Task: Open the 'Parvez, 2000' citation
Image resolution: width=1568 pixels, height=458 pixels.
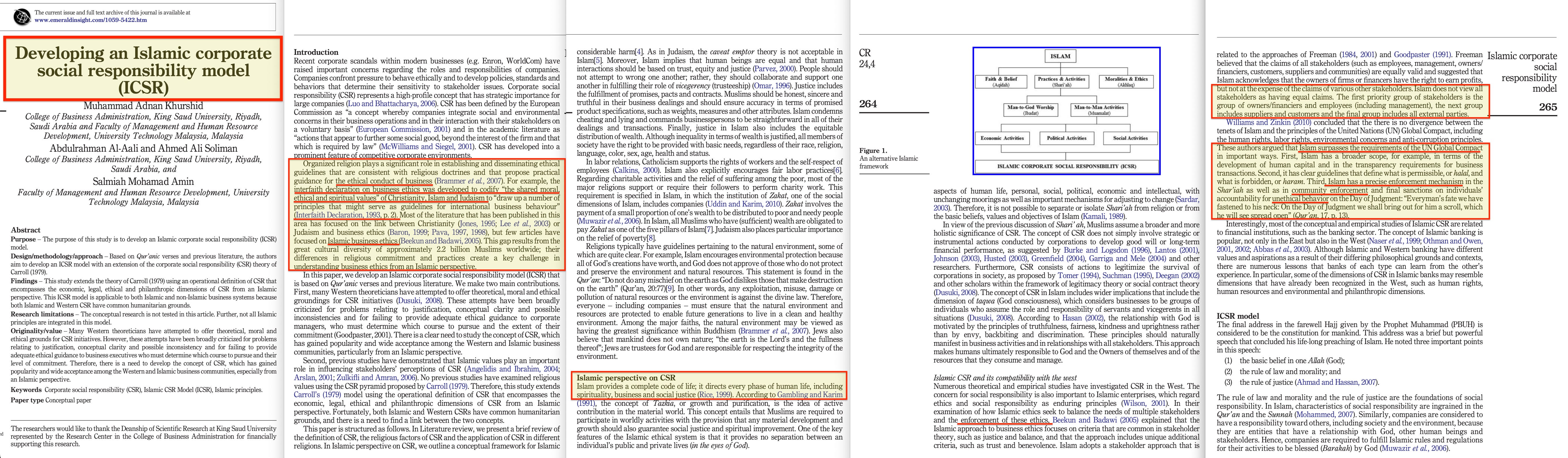Action: tap(774, 69)
